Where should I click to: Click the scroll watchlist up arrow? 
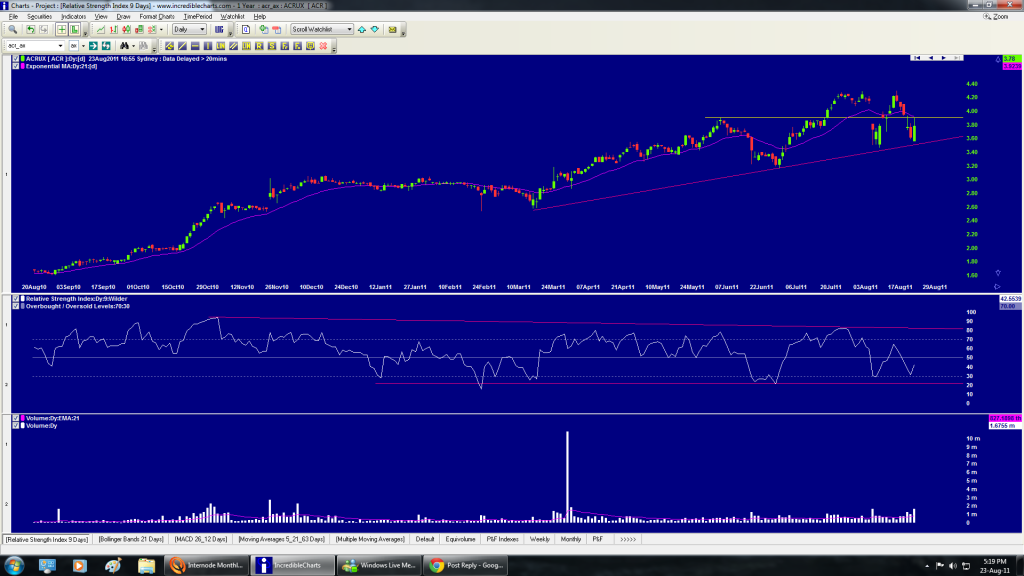(362, 29)
